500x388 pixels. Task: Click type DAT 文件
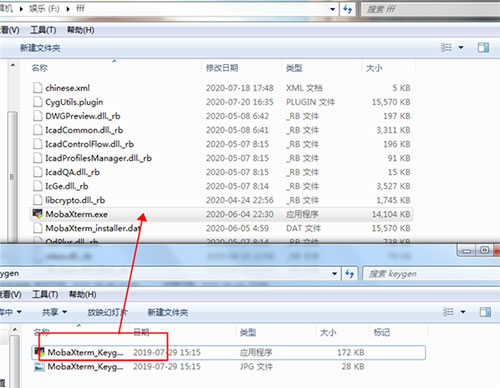[x=303, y=228]
